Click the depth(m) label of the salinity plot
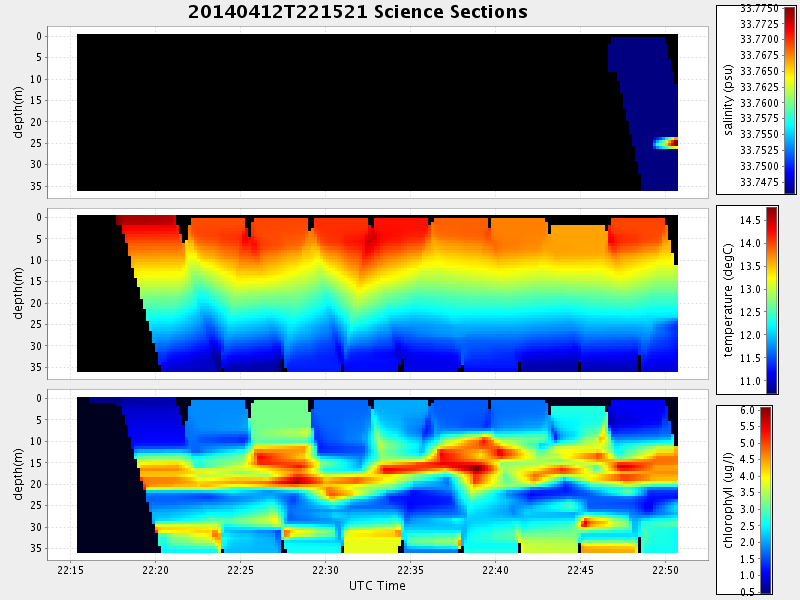This screenshot has height=600, width=800. tap(20, 112)
